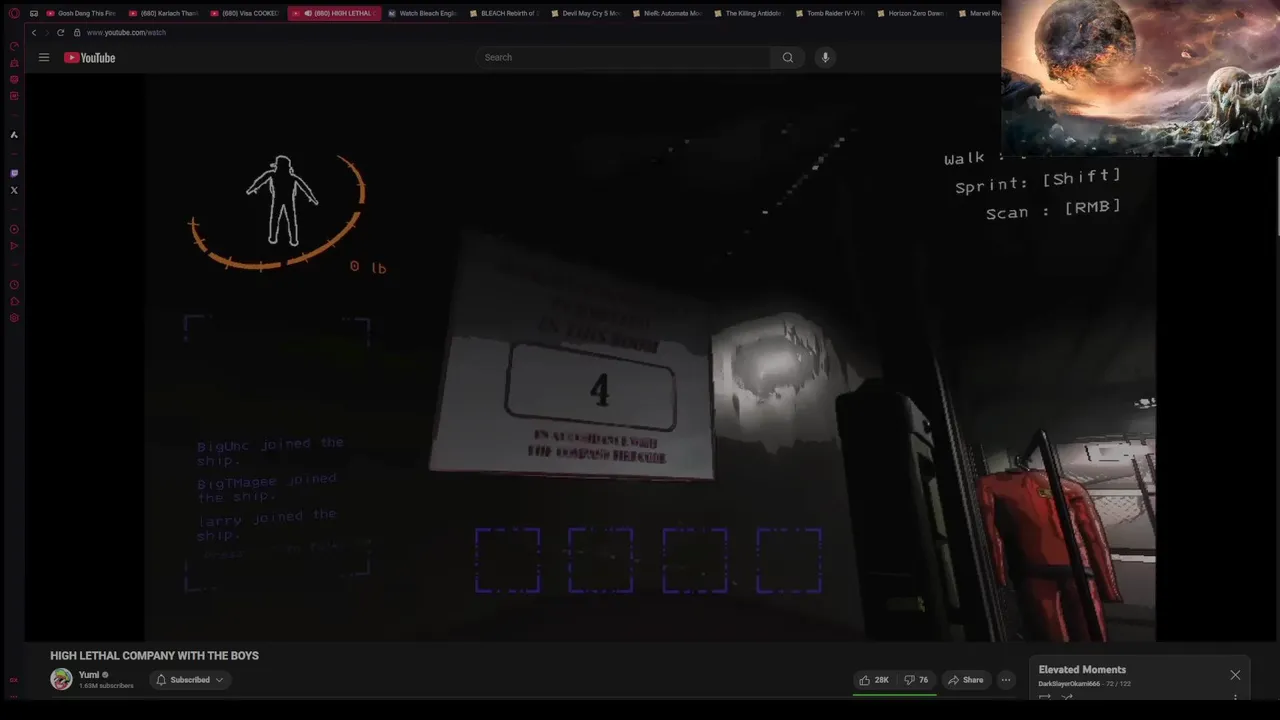Click the space artwork thumbnail overlay
The image size is (1280, 720).
click(1140, 78)
